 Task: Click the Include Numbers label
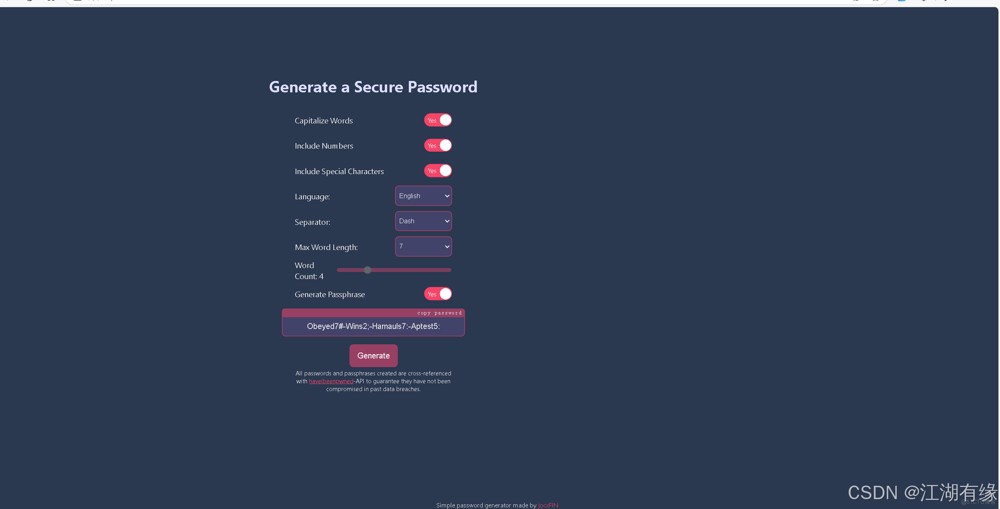click(323, 146)
